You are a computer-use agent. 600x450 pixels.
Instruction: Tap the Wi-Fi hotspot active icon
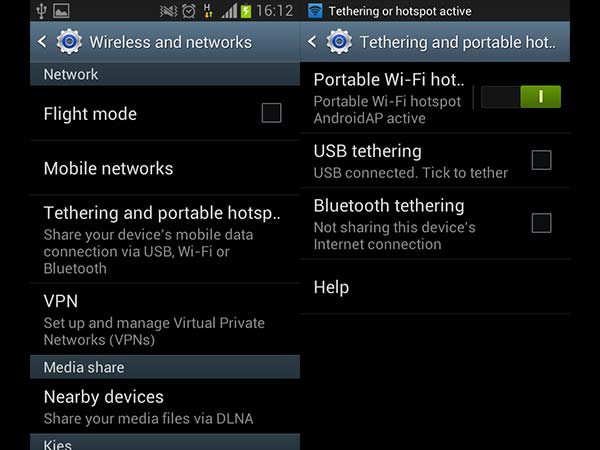(315, 11)
